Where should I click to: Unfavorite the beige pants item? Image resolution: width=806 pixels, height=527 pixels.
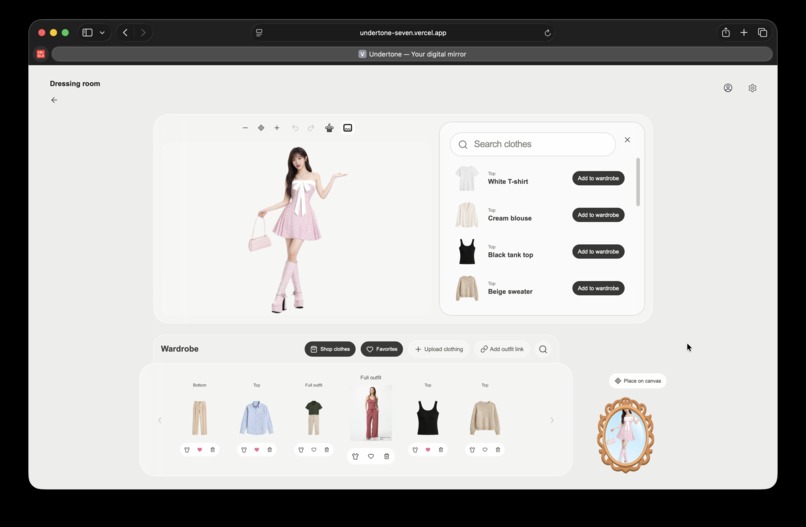click(200, 450)
